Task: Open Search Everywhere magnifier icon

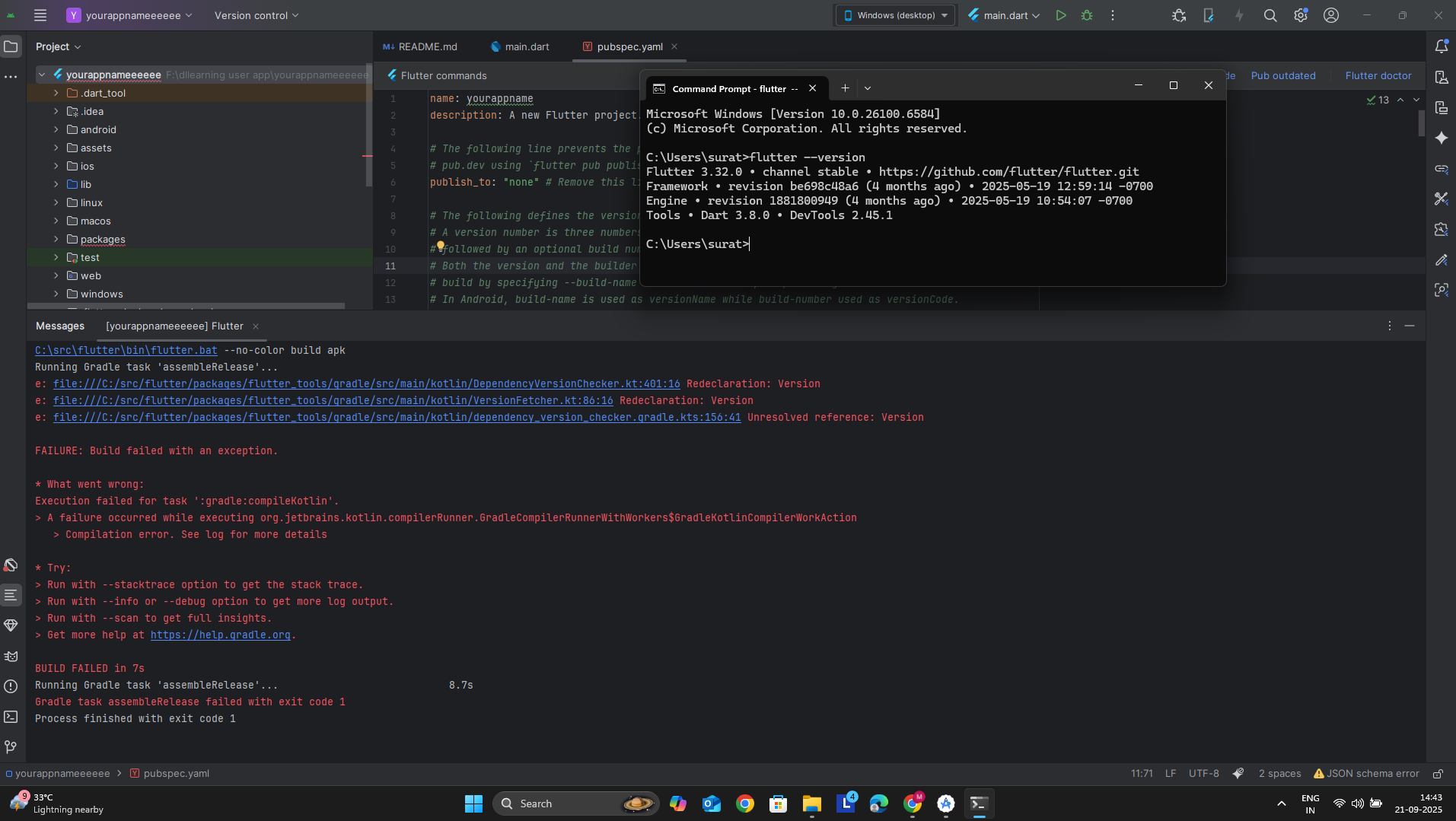Action: 1270,15
